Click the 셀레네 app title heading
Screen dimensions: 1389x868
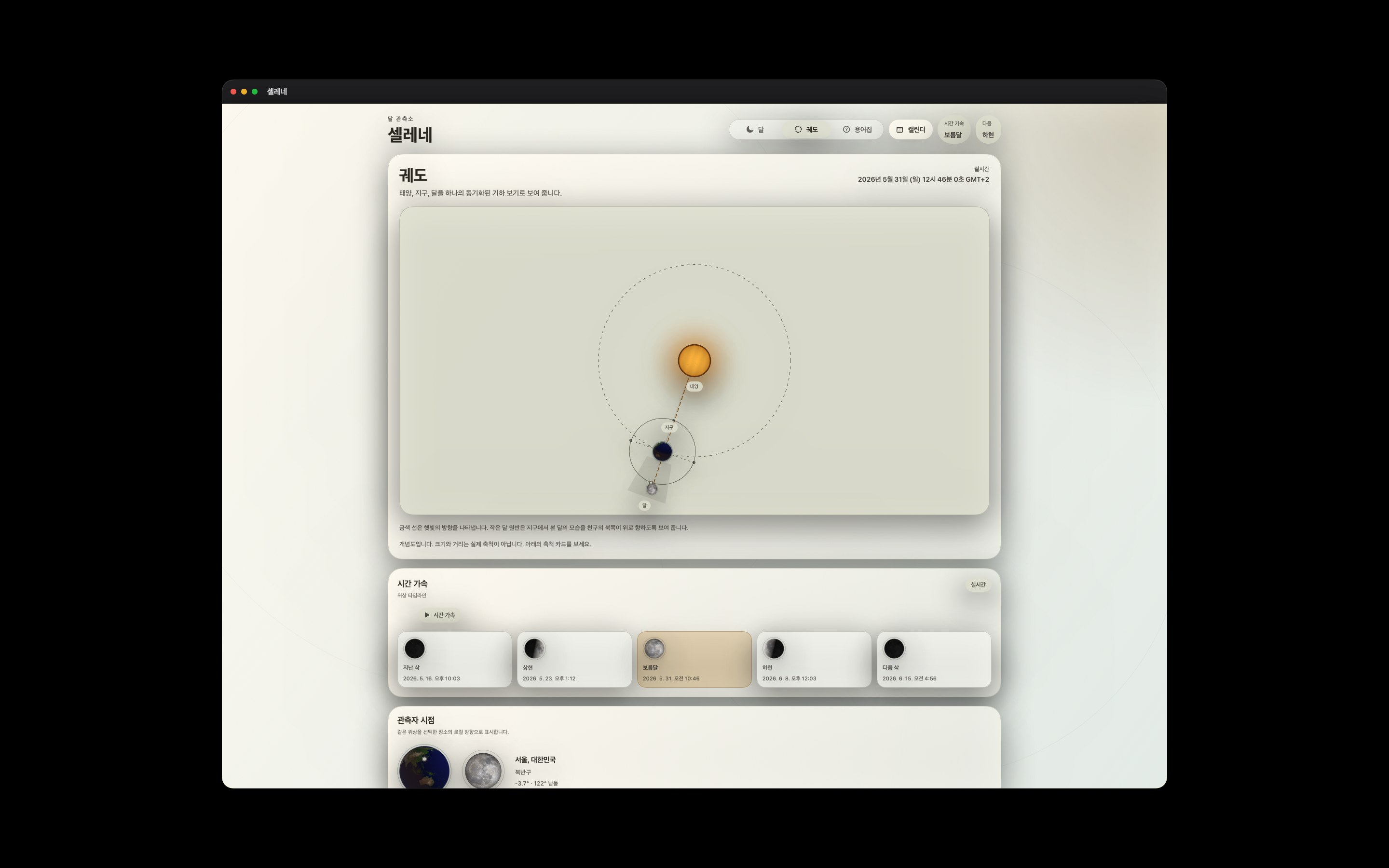pyautogui.click(x=410, y=135)
